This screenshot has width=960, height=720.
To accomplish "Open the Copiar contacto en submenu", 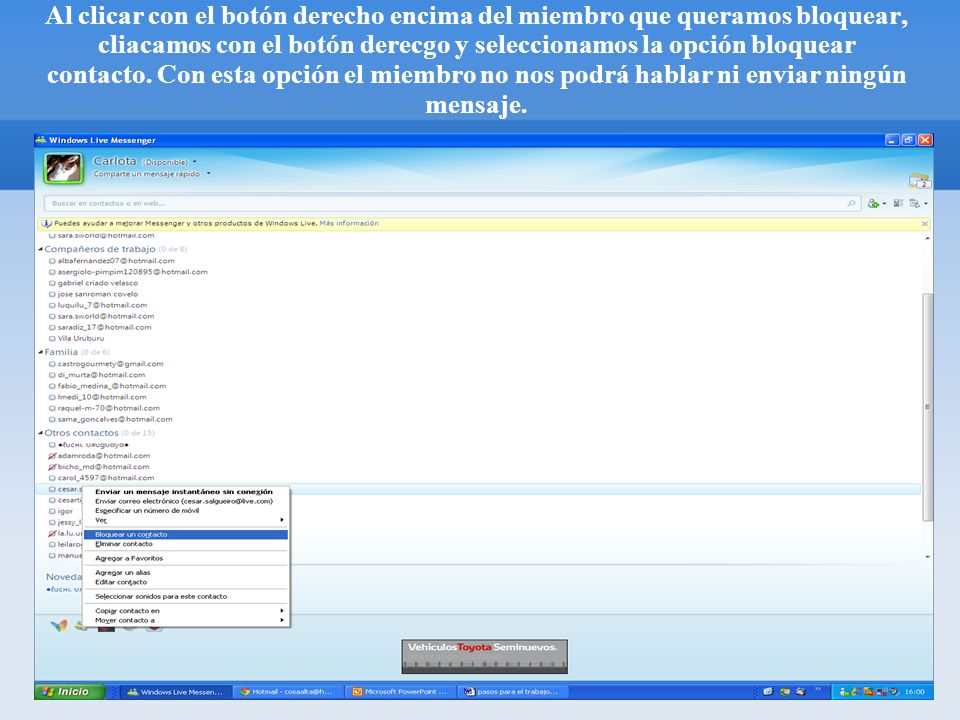I will click(x=186, y=610).
